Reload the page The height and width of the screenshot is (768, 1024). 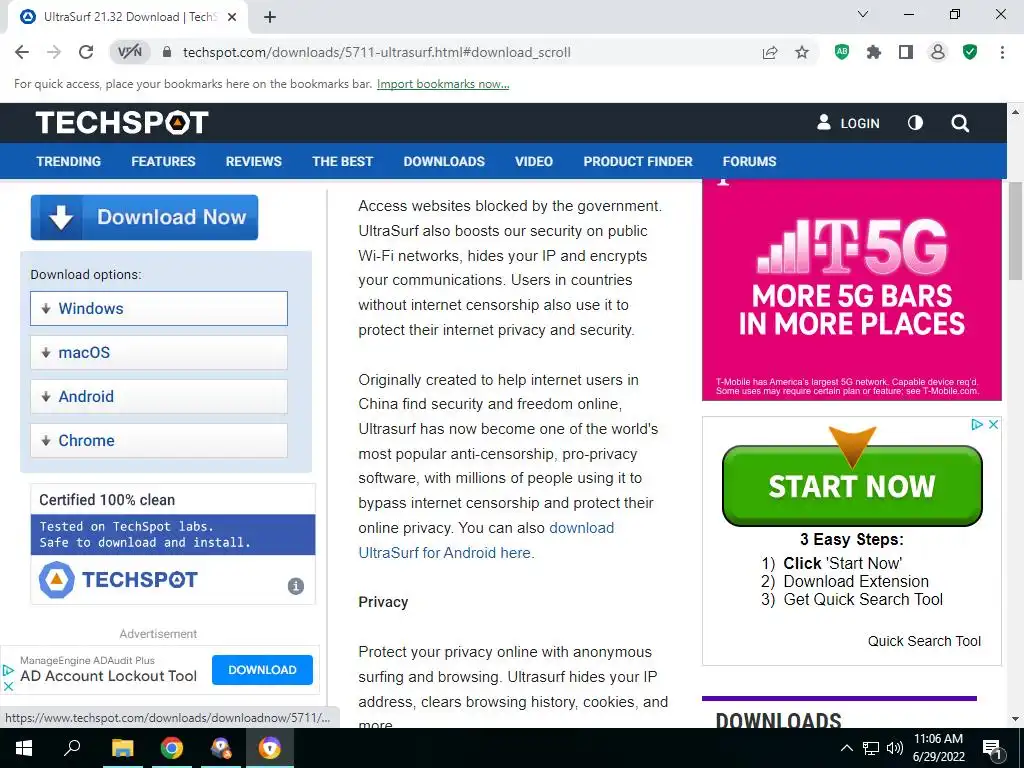click(x=86, y=52)
